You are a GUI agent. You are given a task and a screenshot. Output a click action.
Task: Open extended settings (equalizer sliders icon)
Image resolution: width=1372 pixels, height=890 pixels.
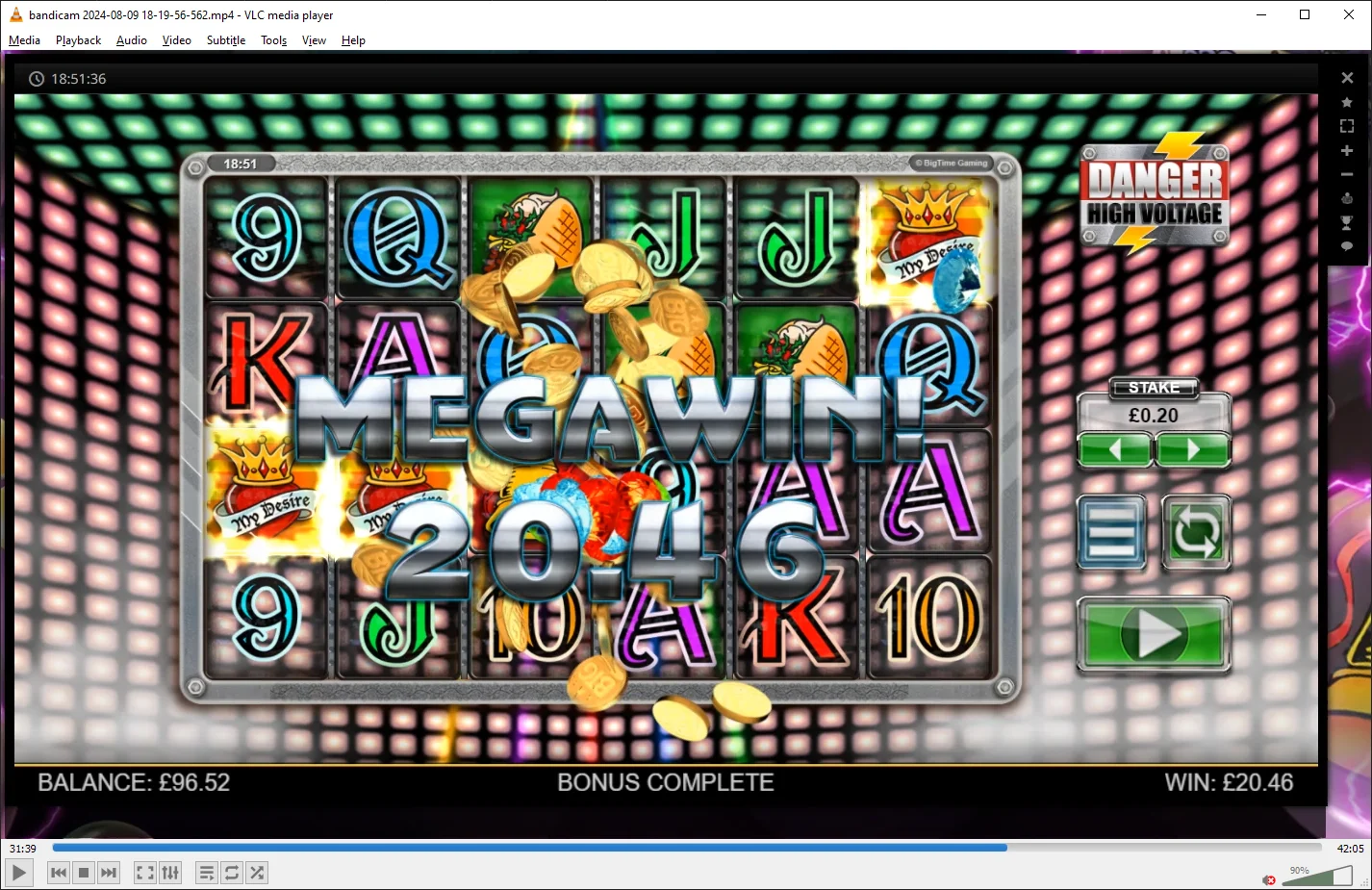tap(170, 873)
